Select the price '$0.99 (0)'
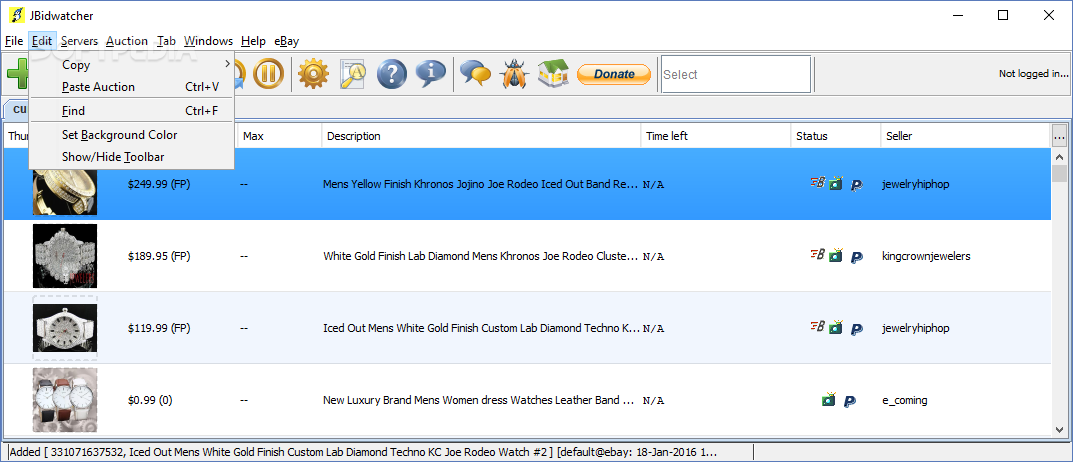Viewport: 1073px width, 462px height. click(x=150, y=400)
